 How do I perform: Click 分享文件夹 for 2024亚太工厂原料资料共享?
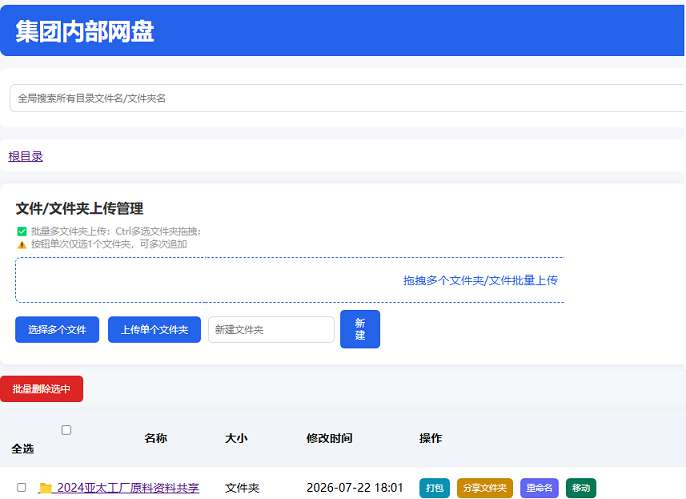485,488
